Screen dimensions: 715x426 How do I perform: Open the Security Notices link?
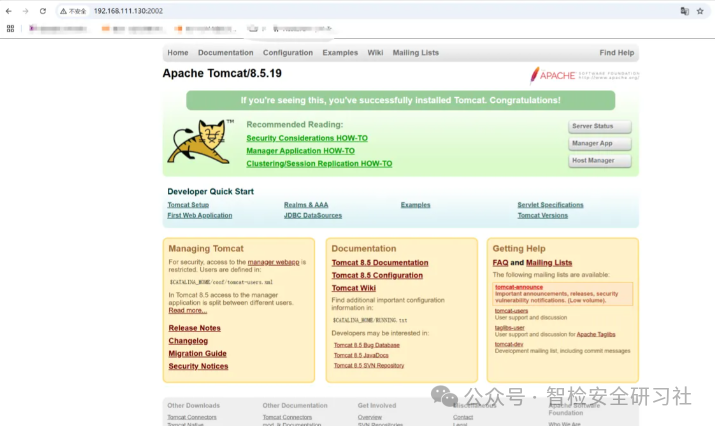point(198,367)
